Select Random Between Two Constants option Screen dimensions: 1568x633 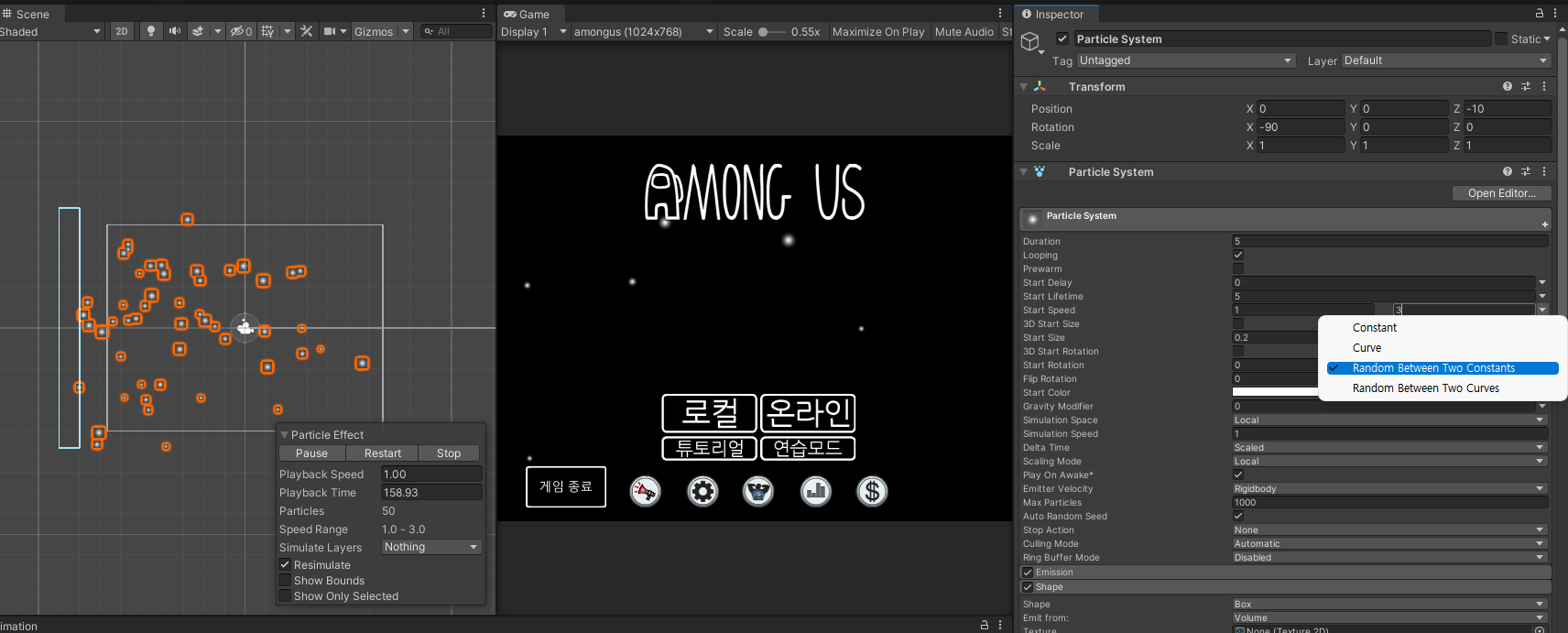tap(1443, 367)
